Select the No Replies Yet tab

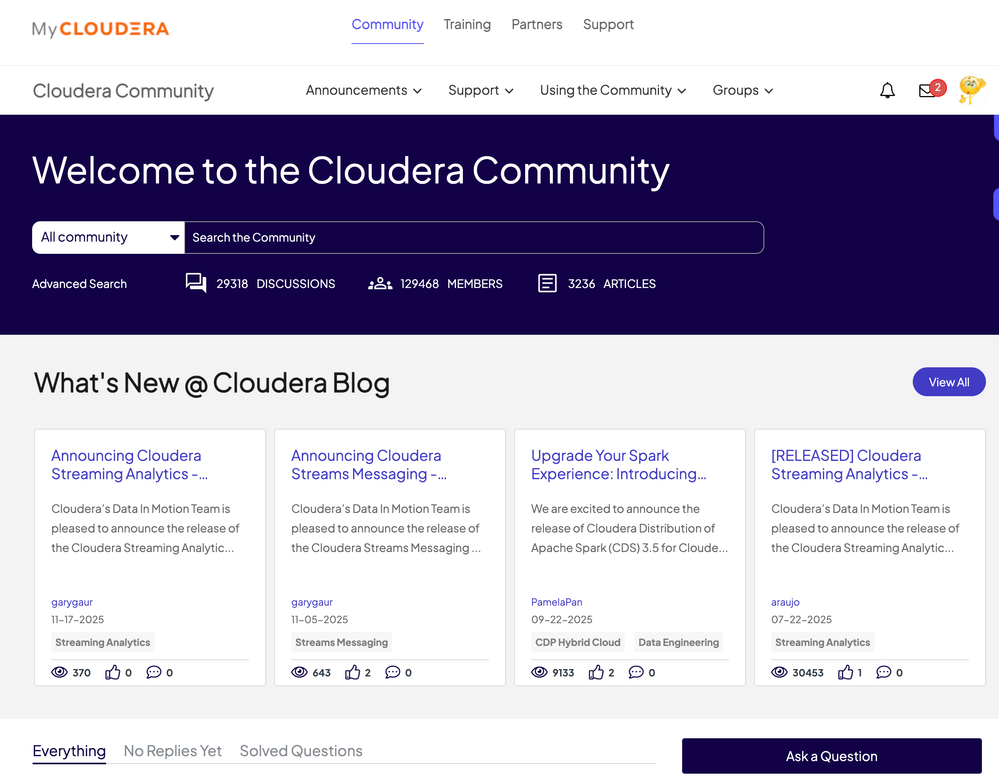click(x=173, y=751)
